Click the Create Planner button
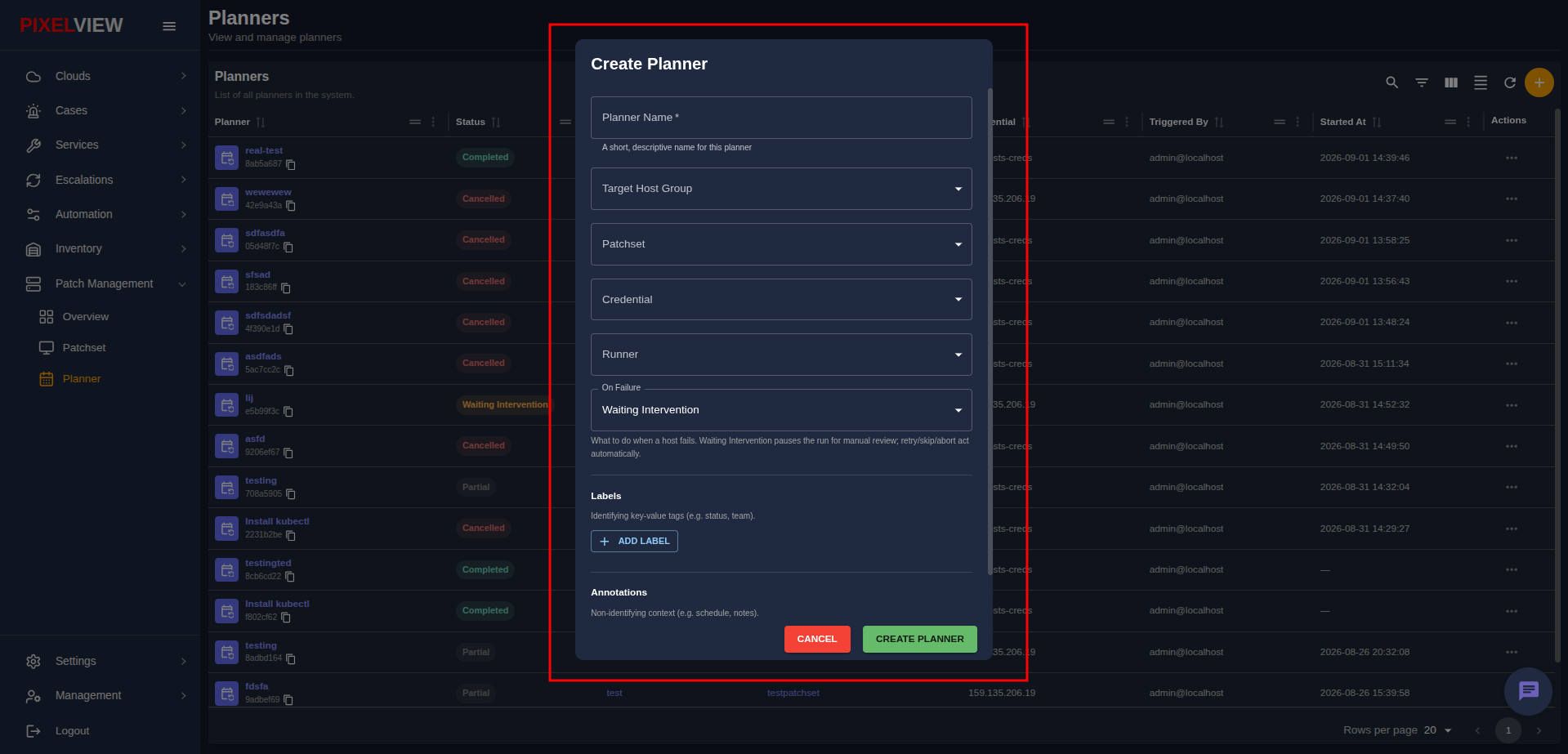The image size is (1568, 754). (920, 639)
